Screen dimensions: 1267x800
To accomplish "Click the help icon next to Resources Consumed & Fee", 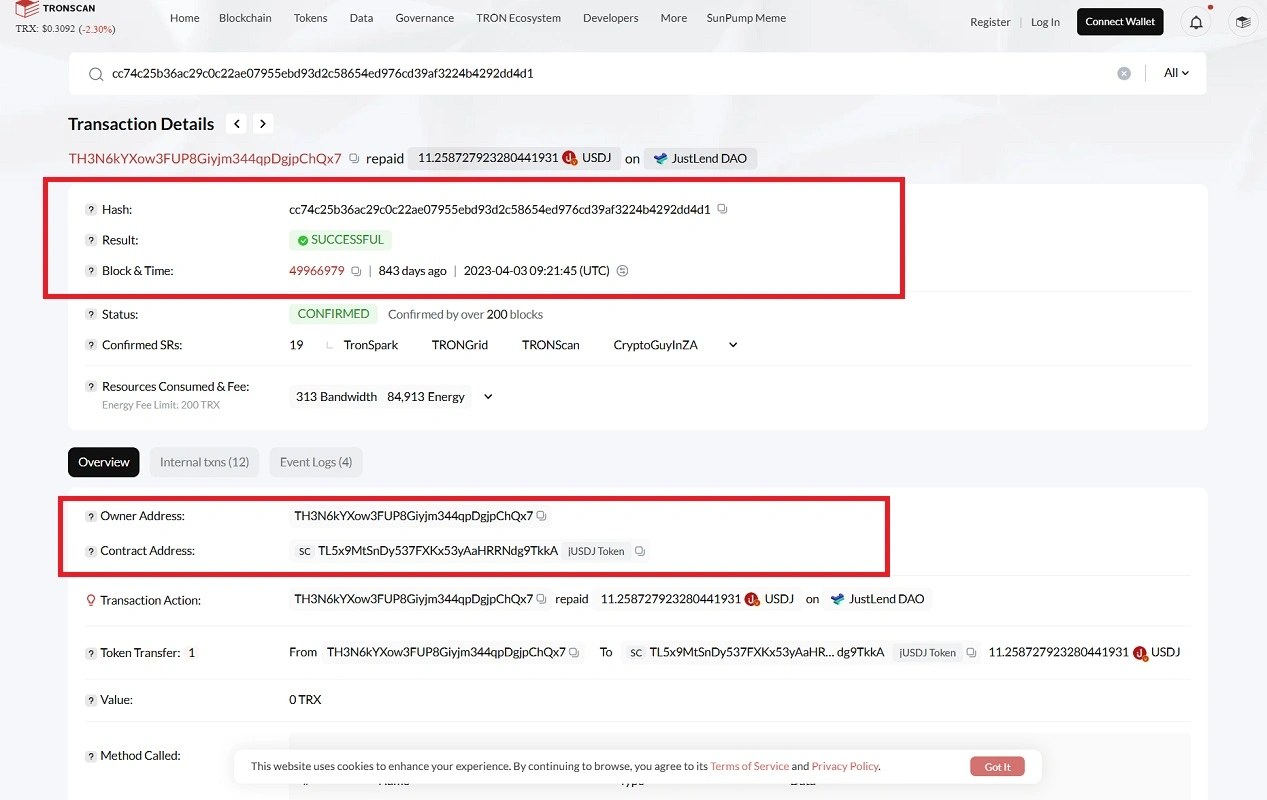I will click(x=91, y=387).
